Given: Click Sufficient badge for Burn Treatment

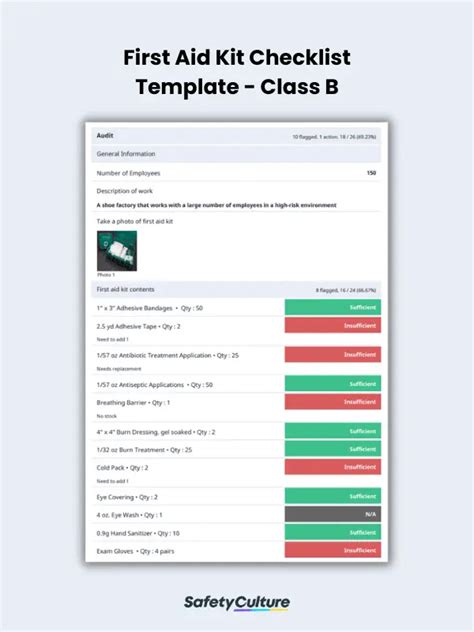Looking at the screenshot, I should (x=333, y=449).
